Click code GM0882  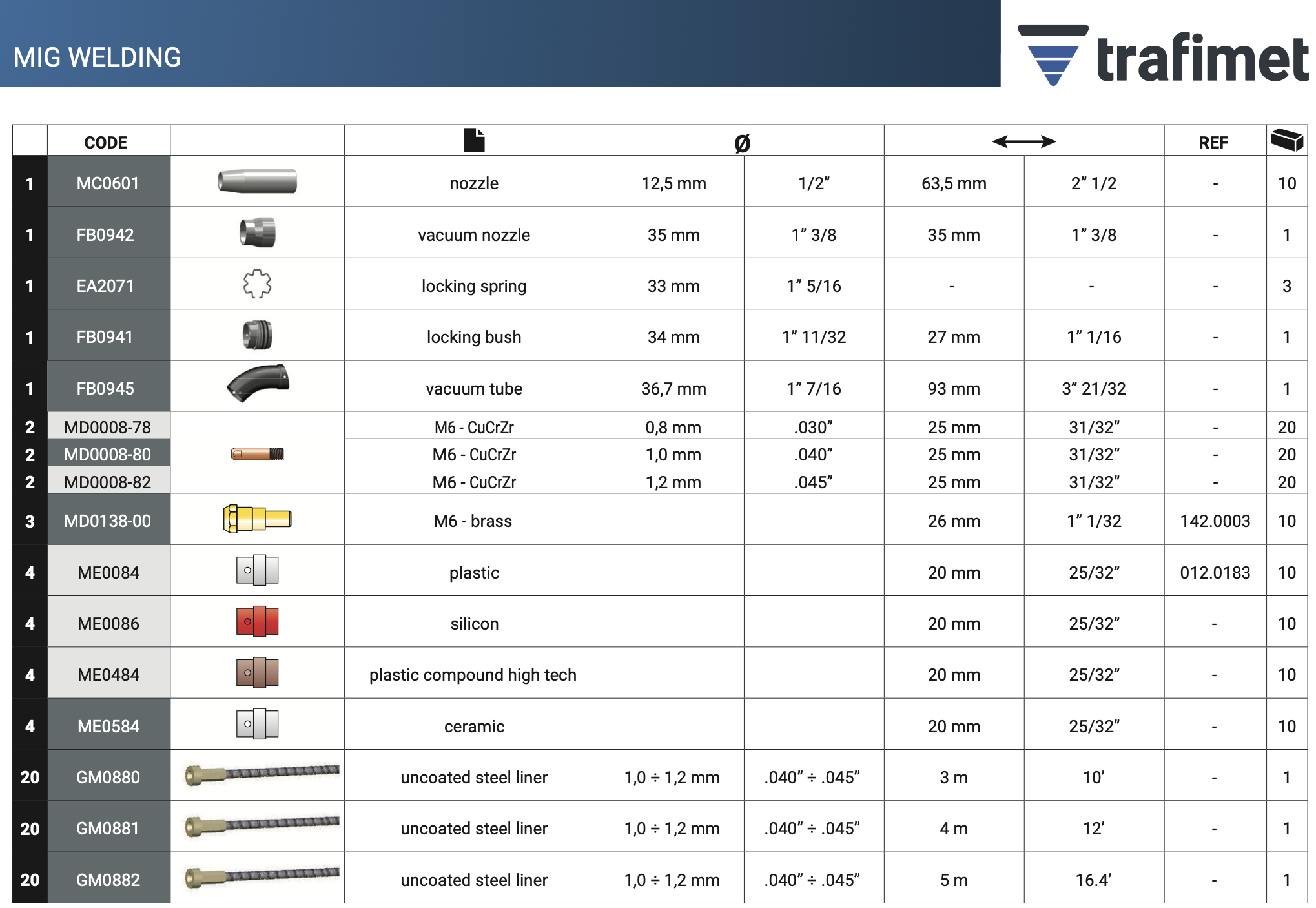coord(108,880)
